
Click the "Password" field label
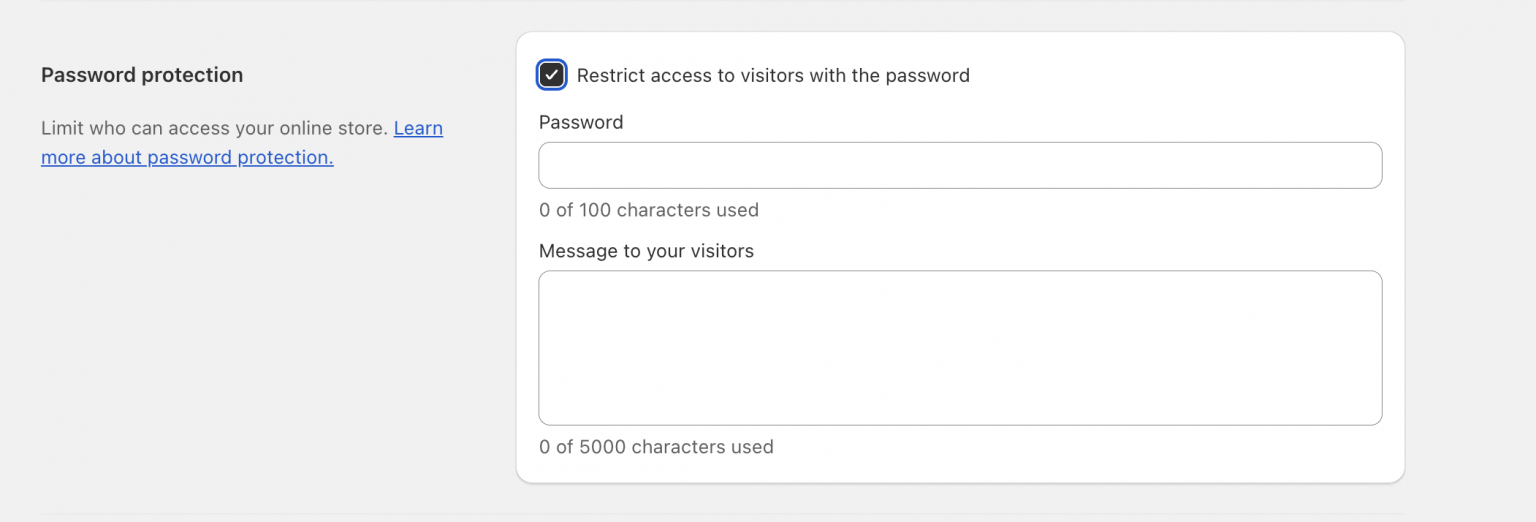pyautogui.click(x=581, y=122)
